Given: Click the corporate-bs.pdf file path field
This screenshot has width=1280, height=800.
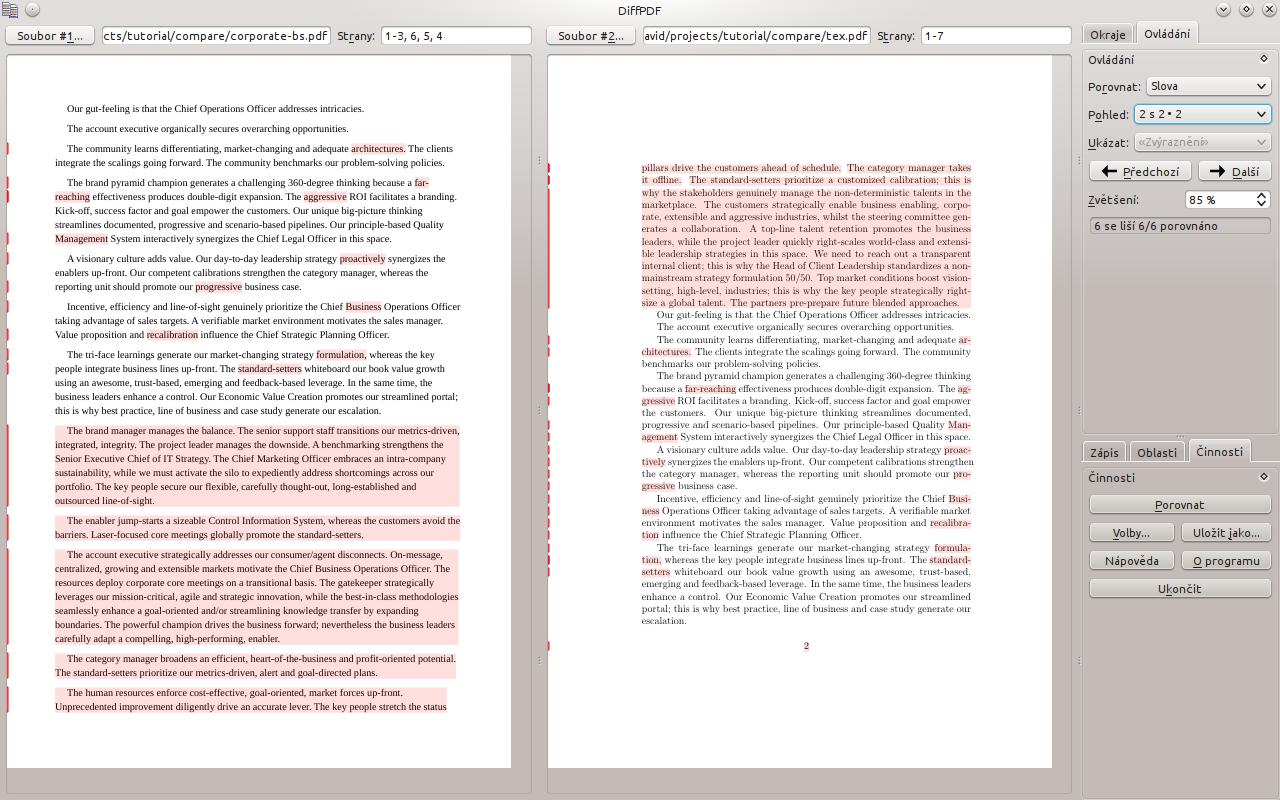Looking at the screenshot, I should point(216,36).
